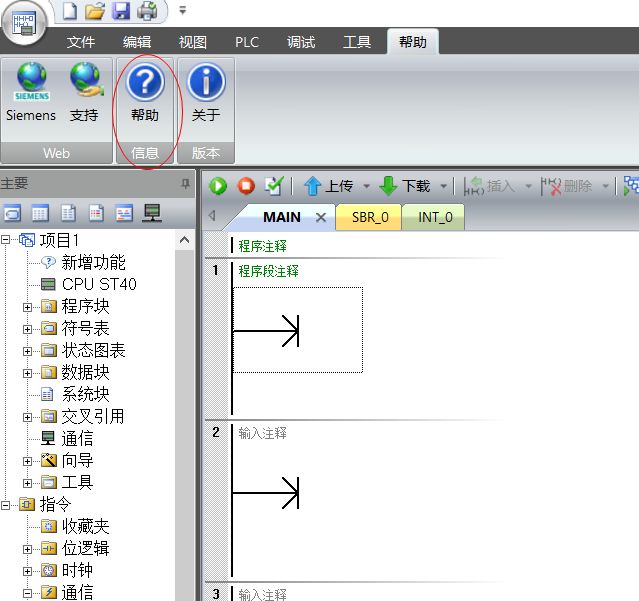Click the red STOP button in the toolbar
The height and width of the screenshot is (601, 639).
[246, 186]
